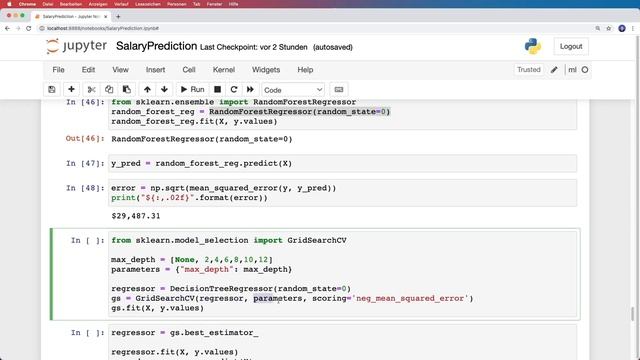
Task: Open the Chrome menu in menu bar
Action: coord(27,4)
